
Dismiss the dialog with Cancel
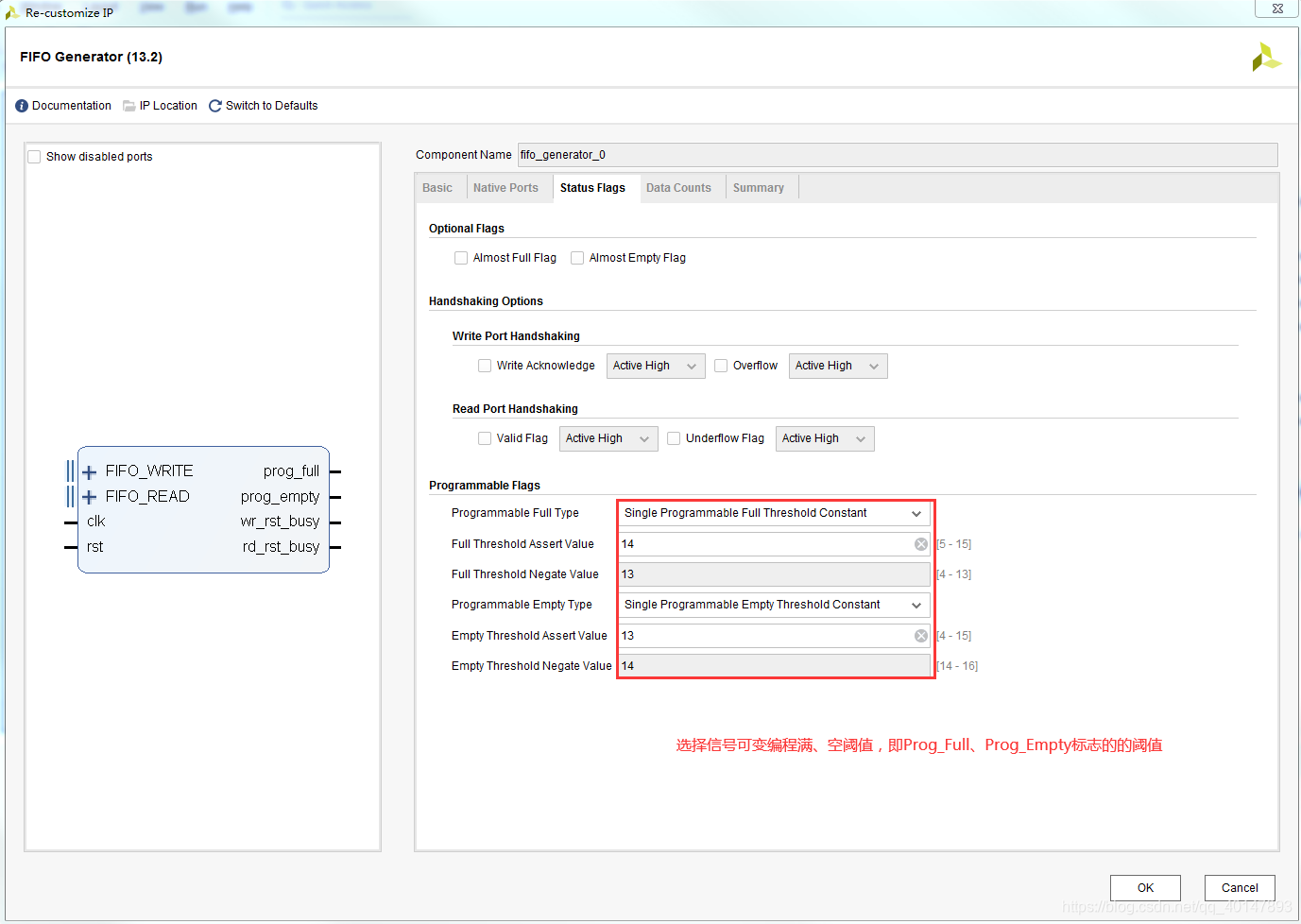point(1239,888)
